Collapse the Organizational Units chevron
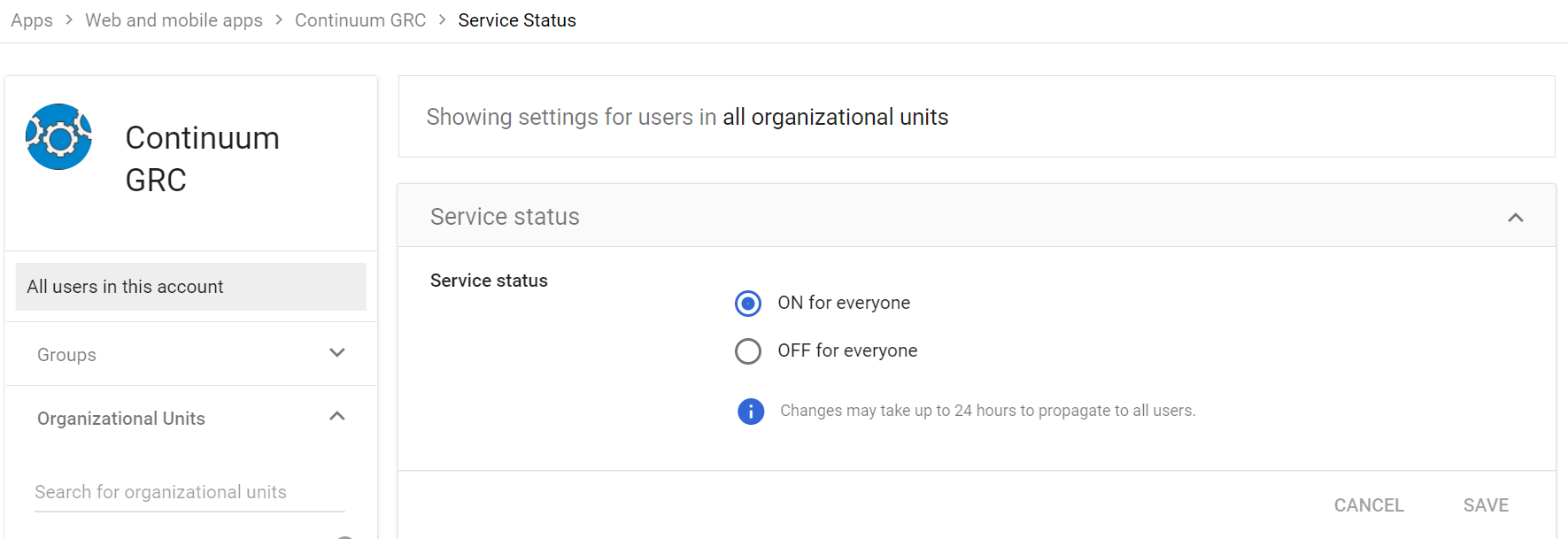This screenshot has width=1568, height=539. click(x=337, y=417)
